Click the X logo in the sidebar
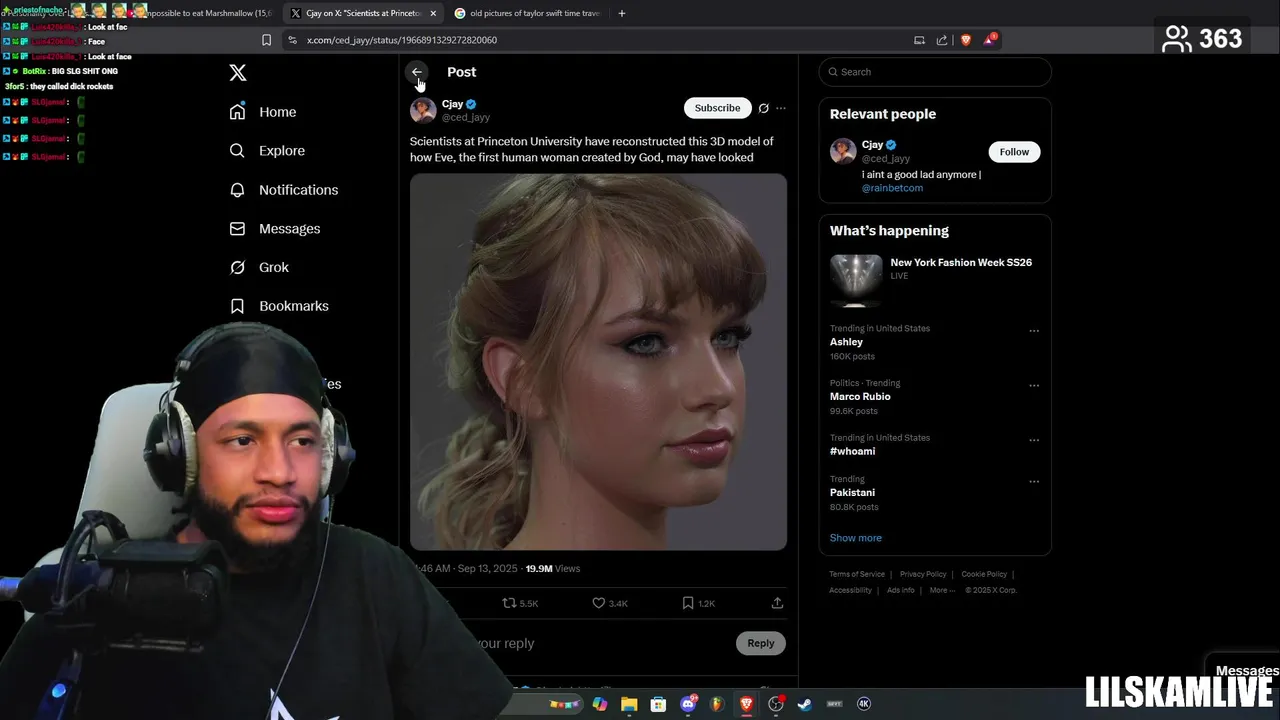Image resolution: width=1280 pixels, height=720 pixels. (x=238, y=73)
